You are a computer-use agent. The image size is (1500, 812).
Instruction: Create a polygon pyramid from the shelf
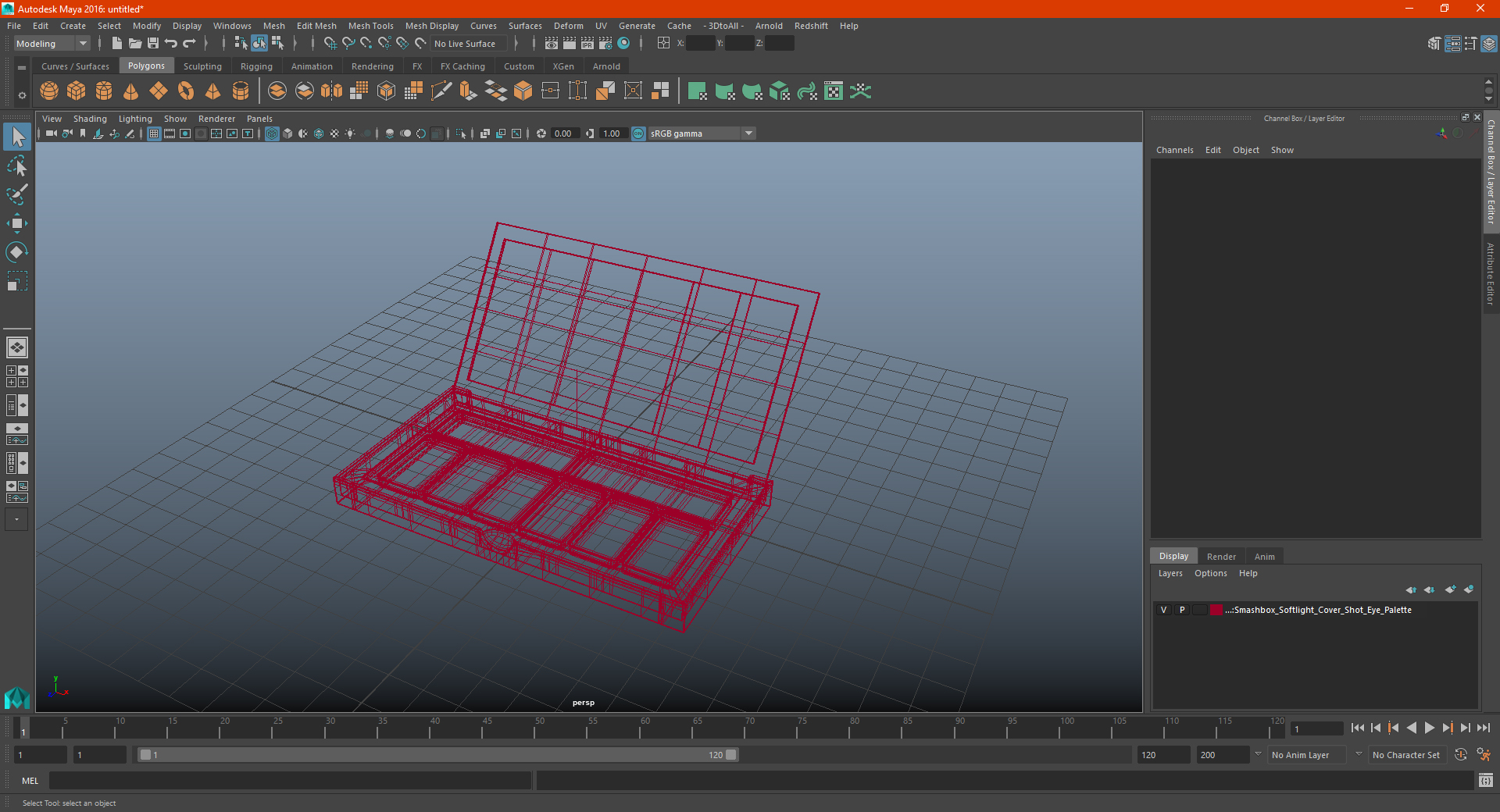[213, 91]
